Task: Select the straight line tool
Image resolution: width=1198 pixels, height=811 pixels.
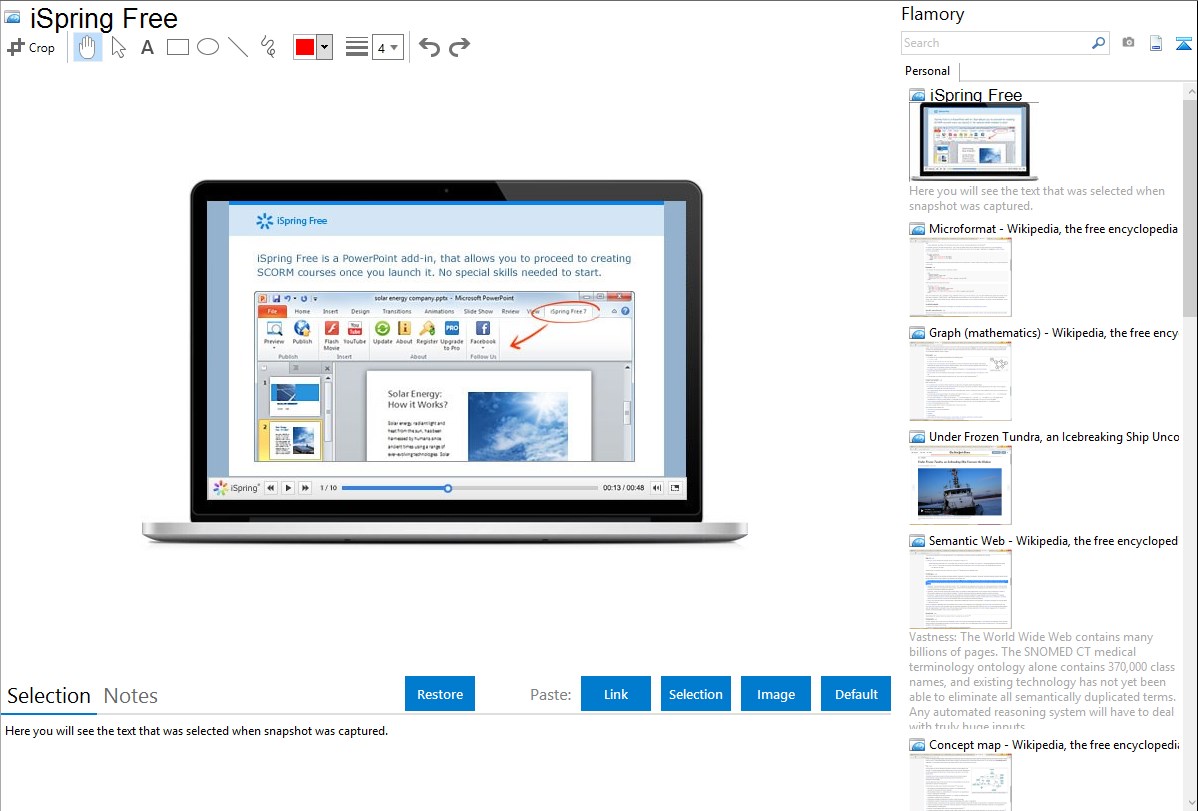Action: point(238,47)
